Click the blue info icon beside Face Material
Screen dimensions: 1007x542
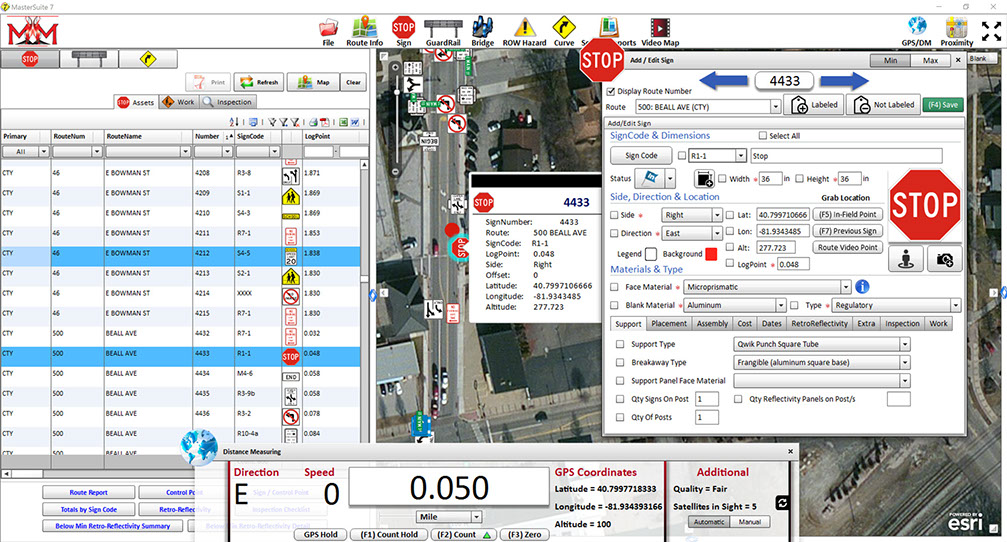click(x=862, y=287)
